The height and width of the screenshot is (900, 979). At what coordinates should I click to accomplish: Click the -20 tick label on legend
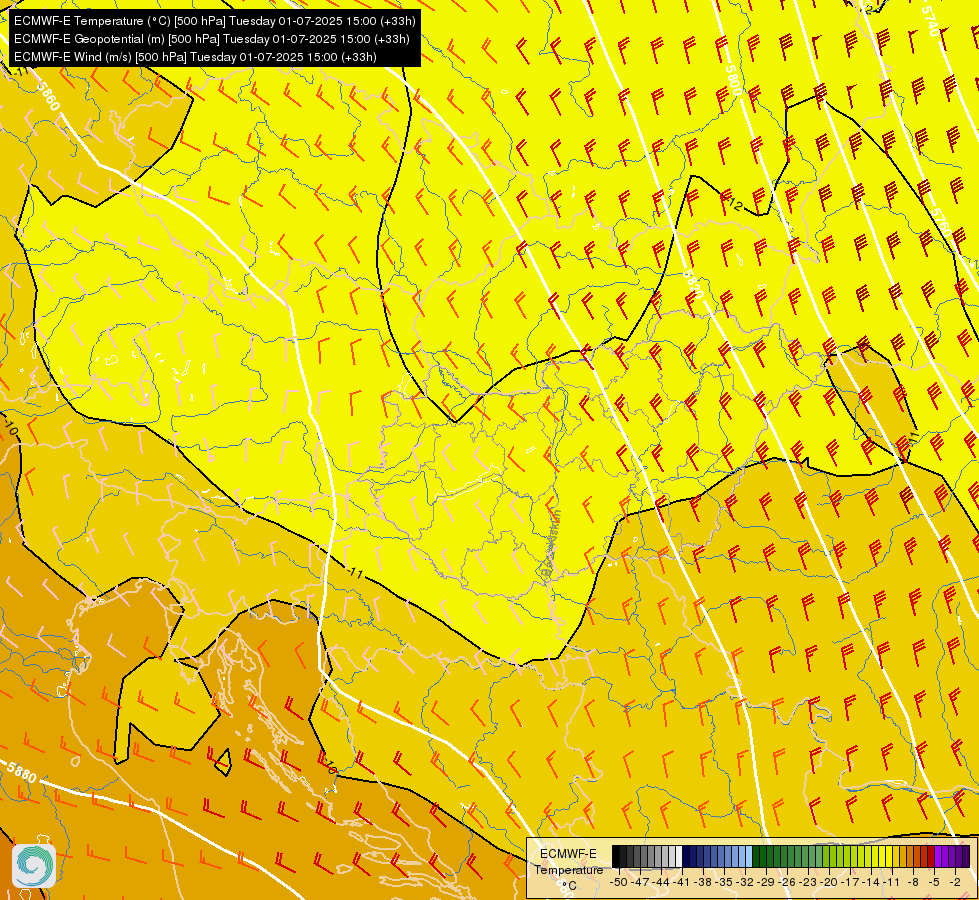click(x=829, y=883)
